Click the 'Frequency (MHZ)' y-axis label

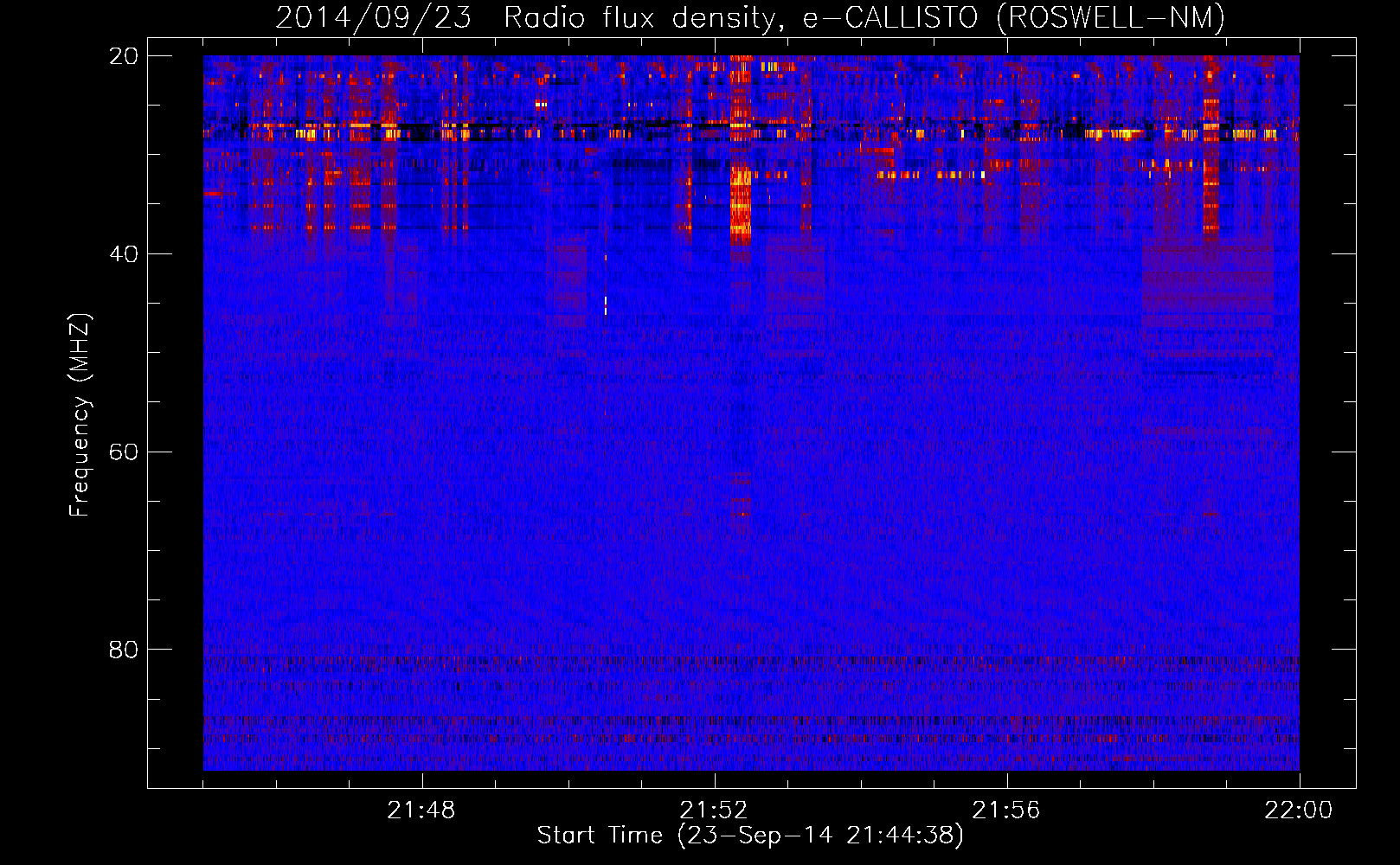[x=80, y=415]
